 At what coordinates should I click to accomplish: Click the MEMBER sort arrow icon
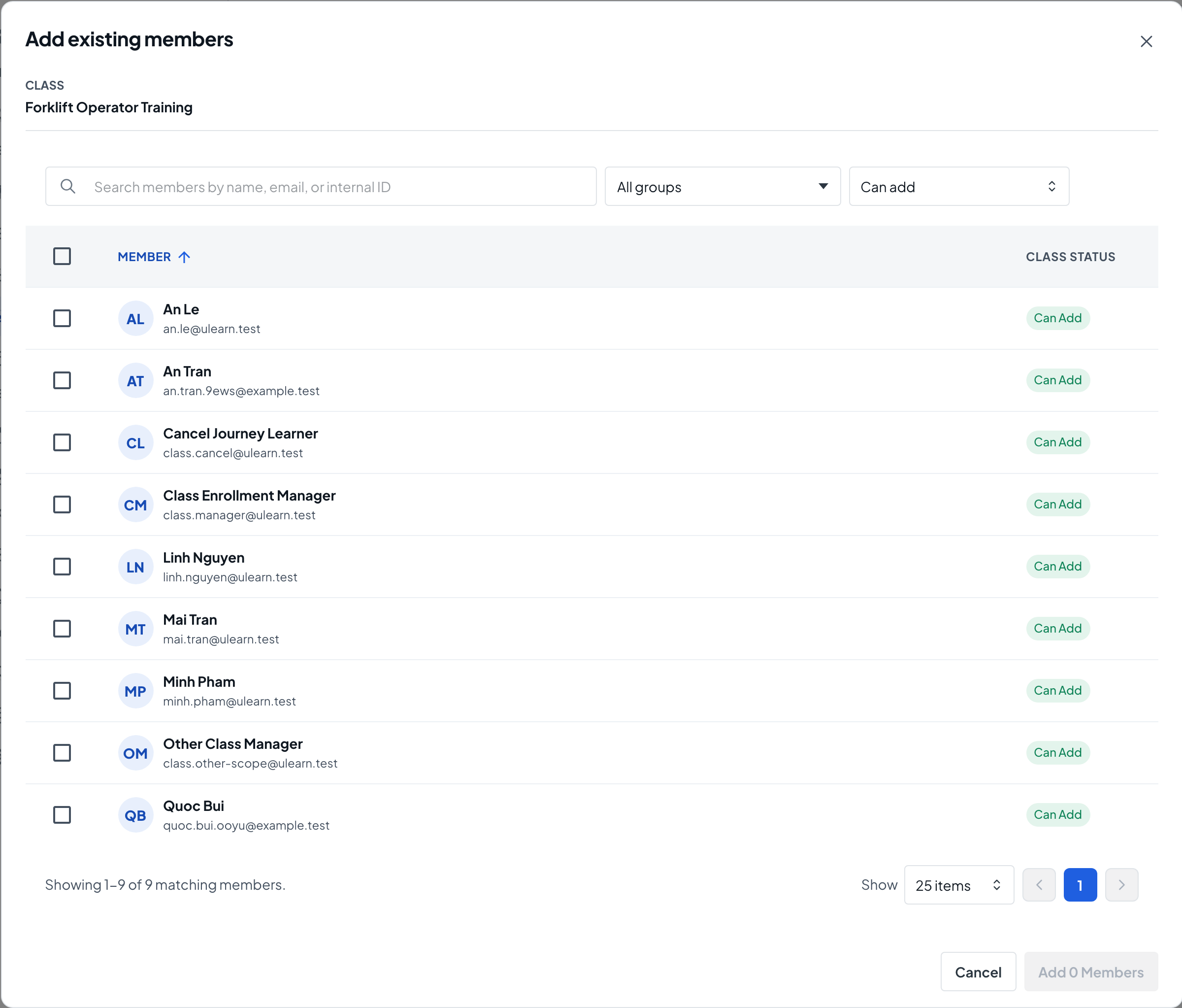click(x=184, y=257)
